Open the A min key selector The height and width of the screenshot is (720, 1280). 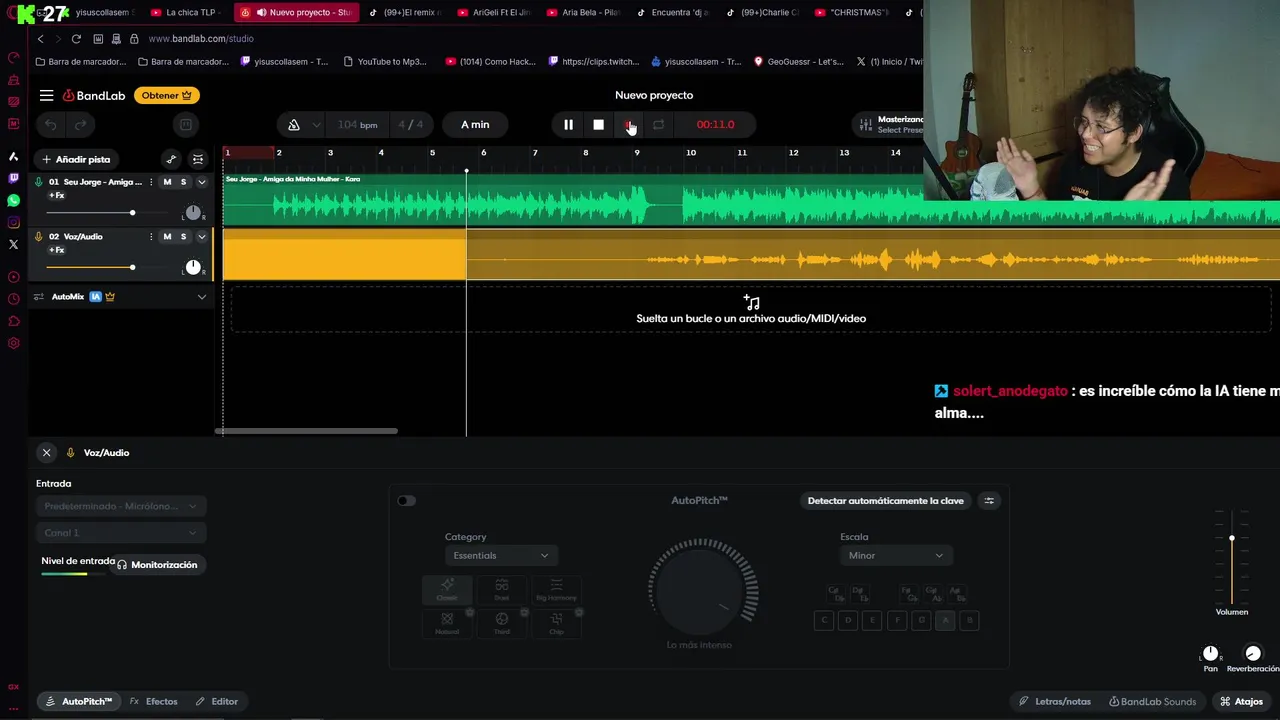pyautogui.click(x=475, y=125)
